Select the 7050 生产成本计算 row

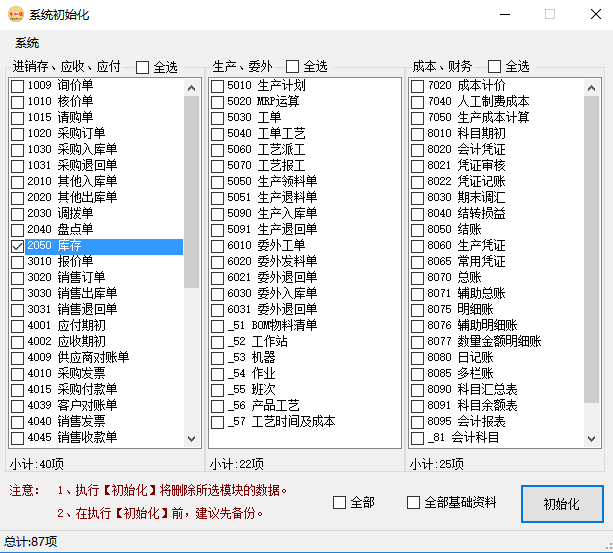point(497,118)
